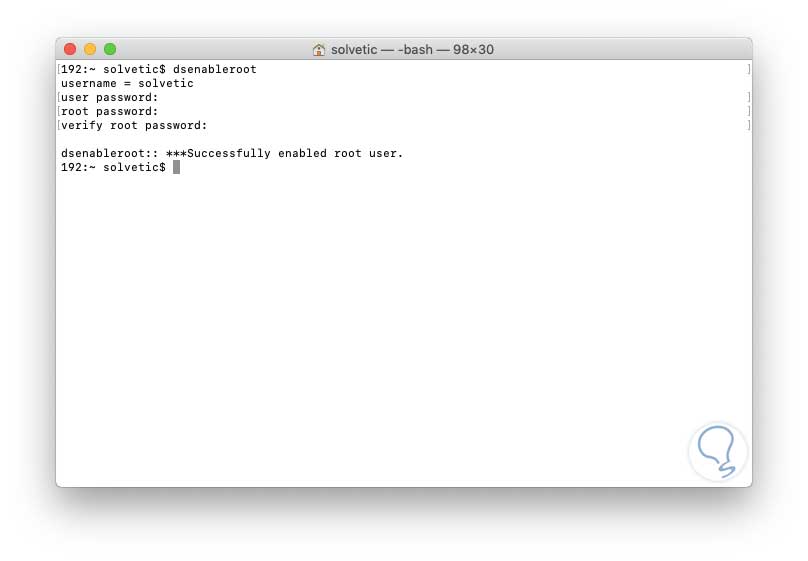Click the final "192:~ solvetic$" prompt text

point(113,167)
